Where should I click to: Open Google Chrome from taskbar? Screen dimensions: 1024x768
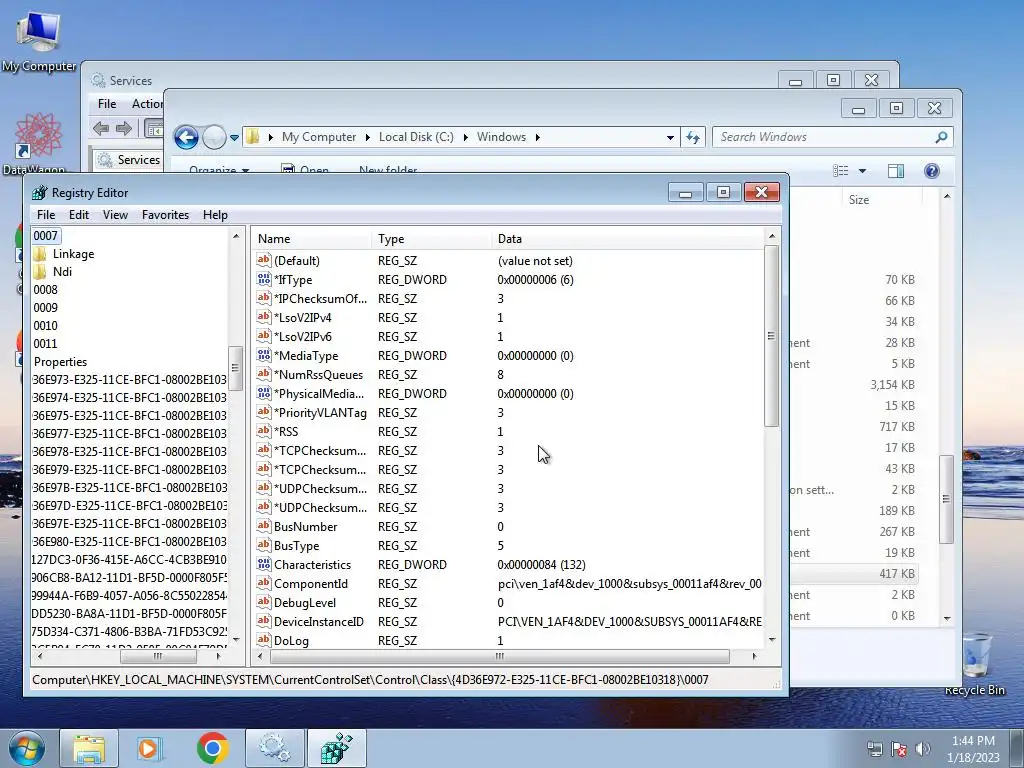coord(212,748)
